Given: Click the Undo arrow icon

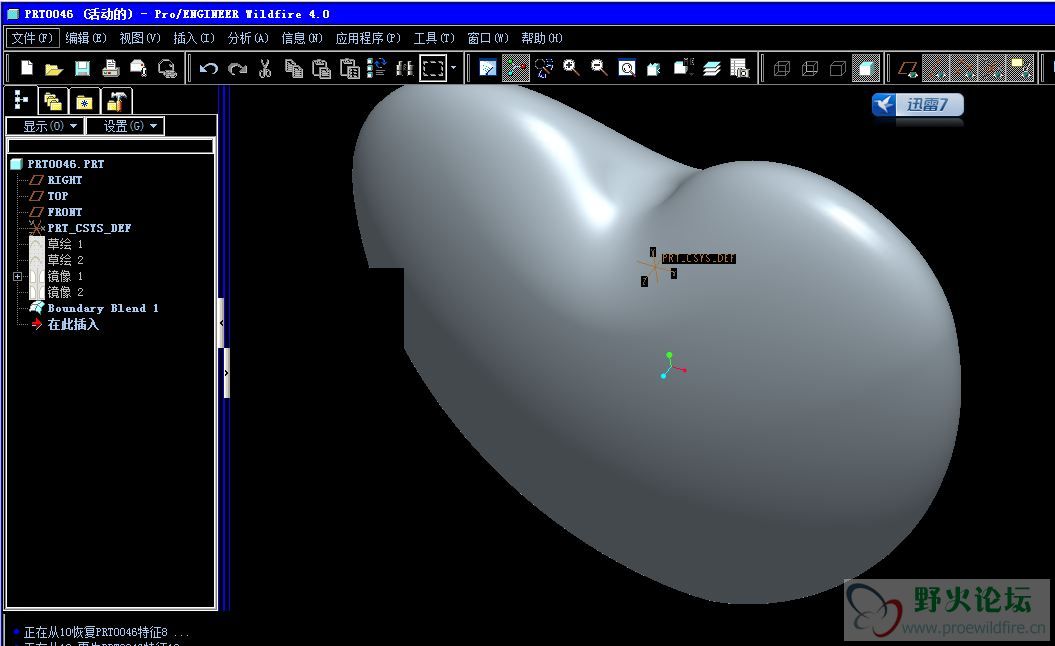Looking at the screenshot, I should (209, 68).
